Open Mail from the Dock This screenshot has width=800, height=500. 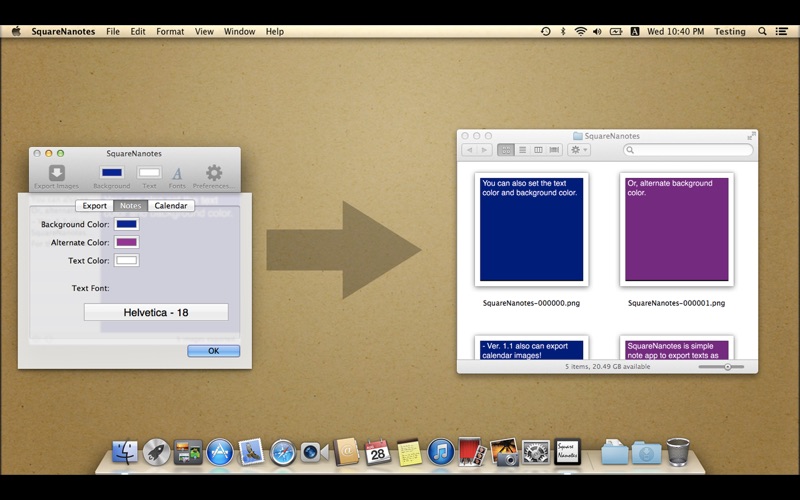[x=251, y=452]
